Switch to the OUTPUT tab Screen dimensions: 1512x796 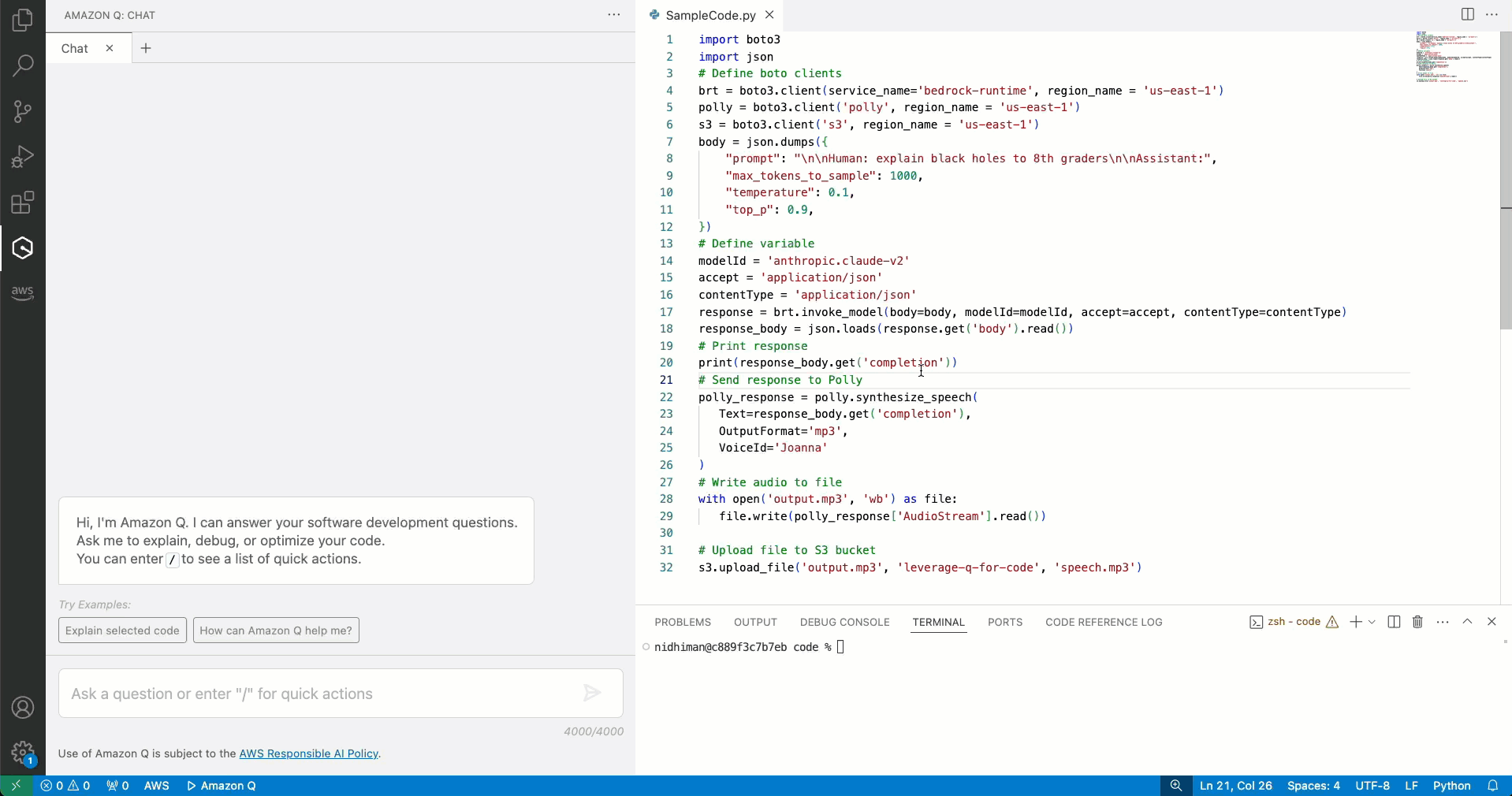click(x=754, y=622)
